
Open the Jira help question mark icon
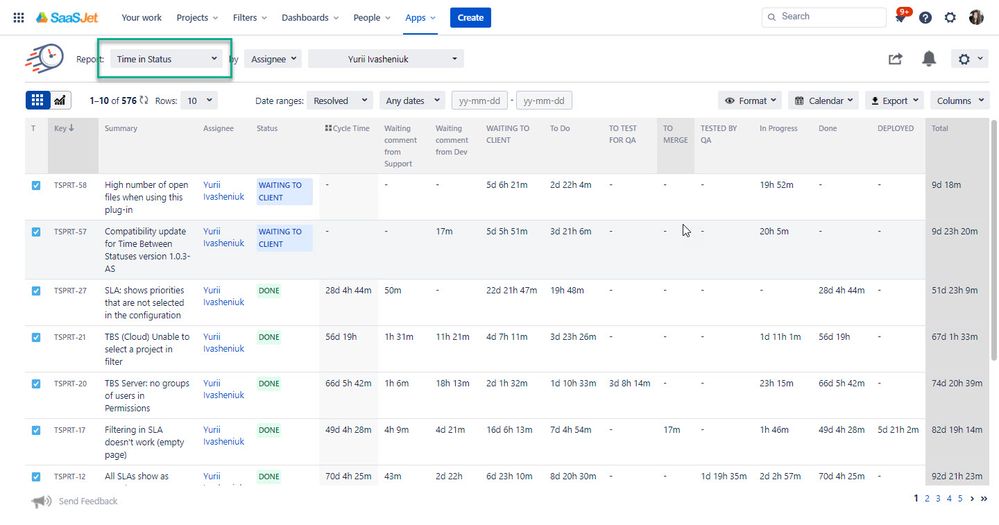(925, 17)
